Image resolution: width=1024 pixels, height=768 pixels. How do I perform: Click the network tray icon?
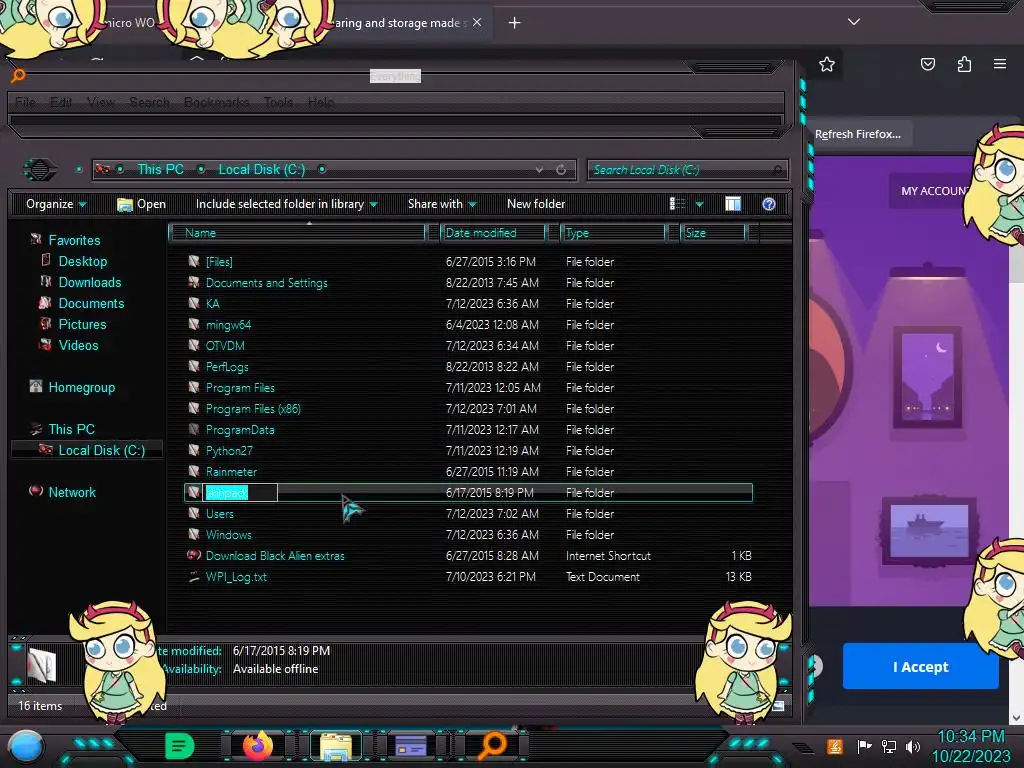point(889,746)
